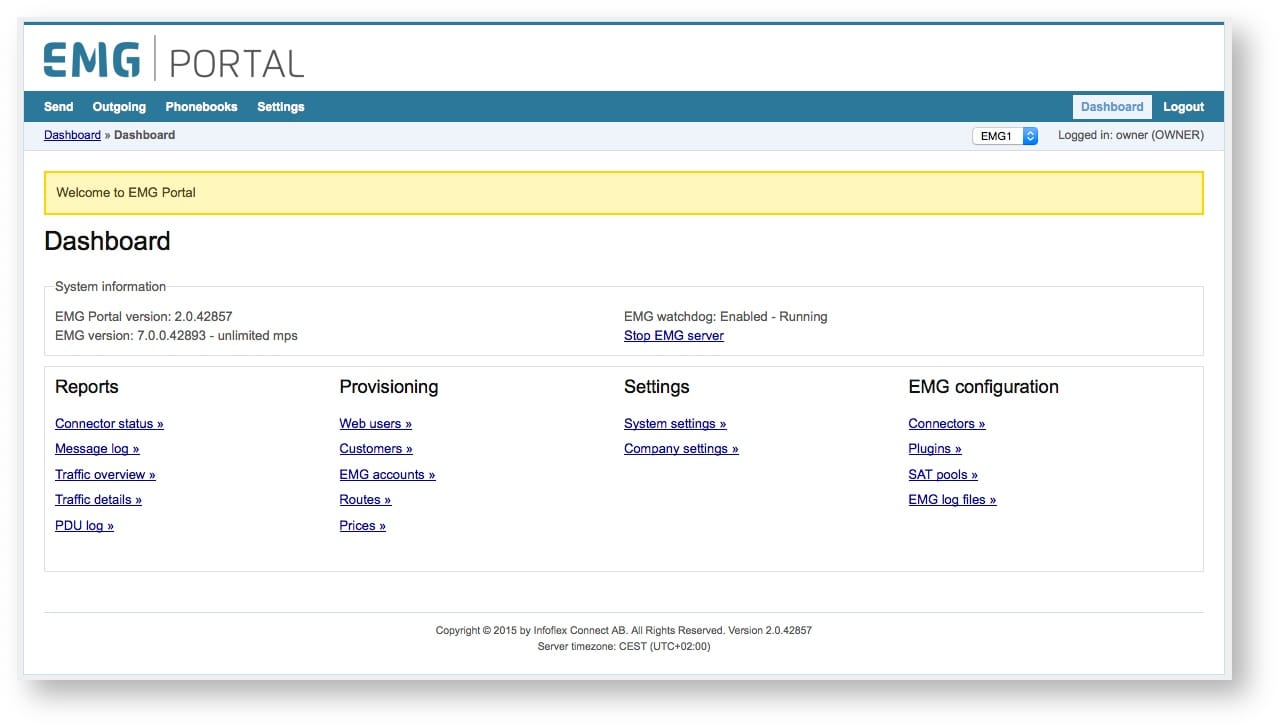This screenshot has height=728, width=1280.
Task: Manage Web users under Provisioning
Action: [x=375, y=423]
